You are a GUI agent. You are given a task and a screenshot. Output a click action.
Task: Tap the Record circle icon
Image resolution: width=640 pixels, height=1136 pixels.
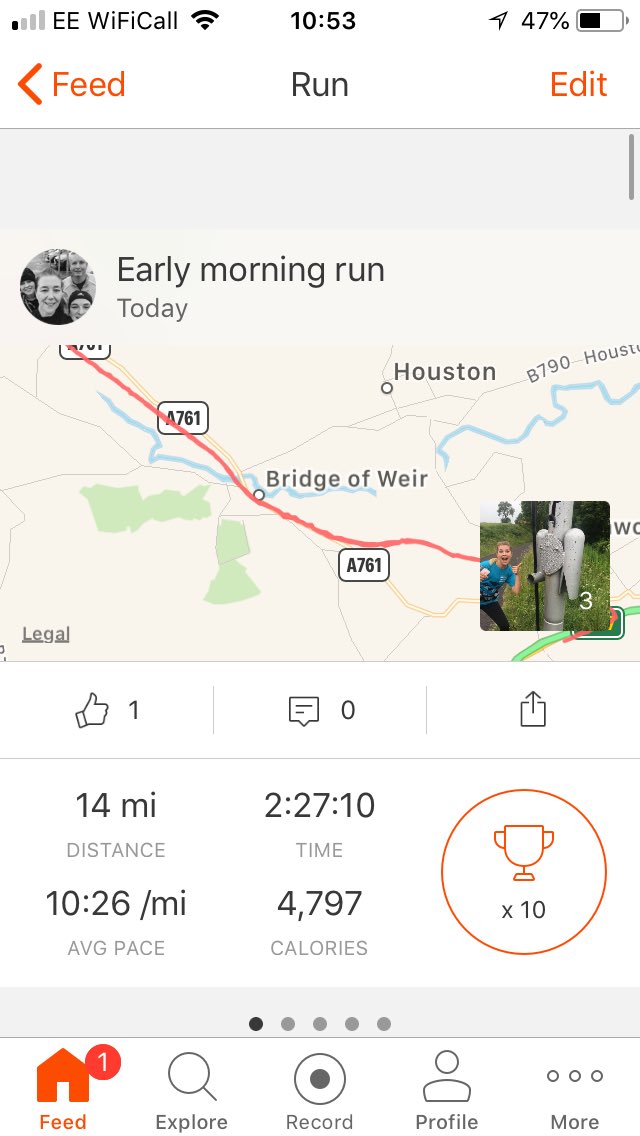coord(320,1079)
